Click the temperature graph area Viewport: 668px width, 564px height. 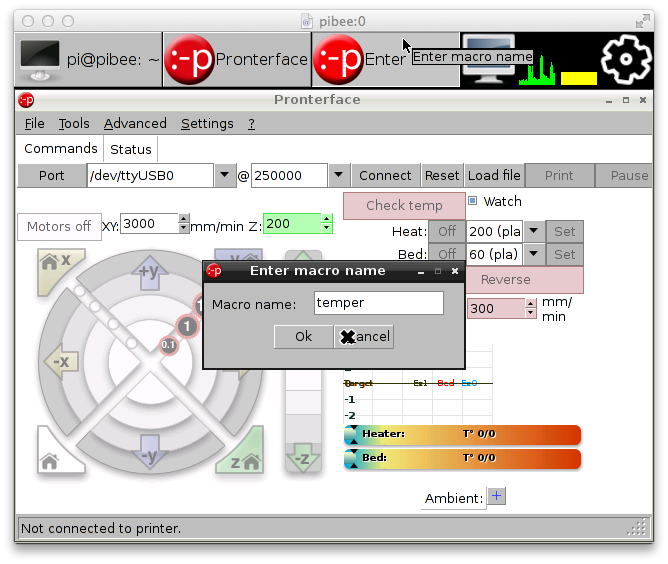(x=418, y=383)
